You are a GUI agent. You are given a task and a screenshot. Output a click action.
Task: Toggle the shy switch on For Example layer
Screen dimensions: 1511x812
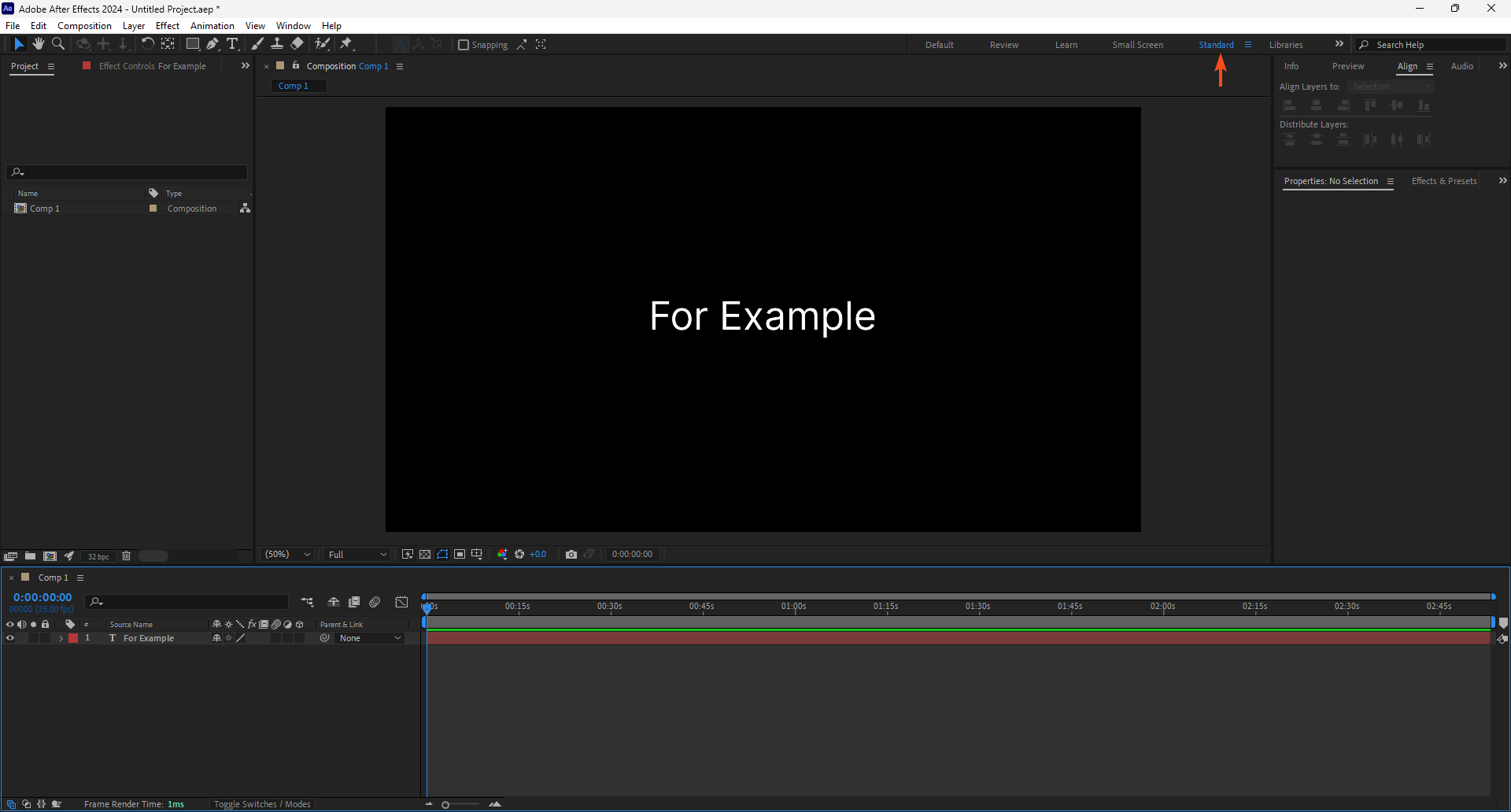pos(216,638)
